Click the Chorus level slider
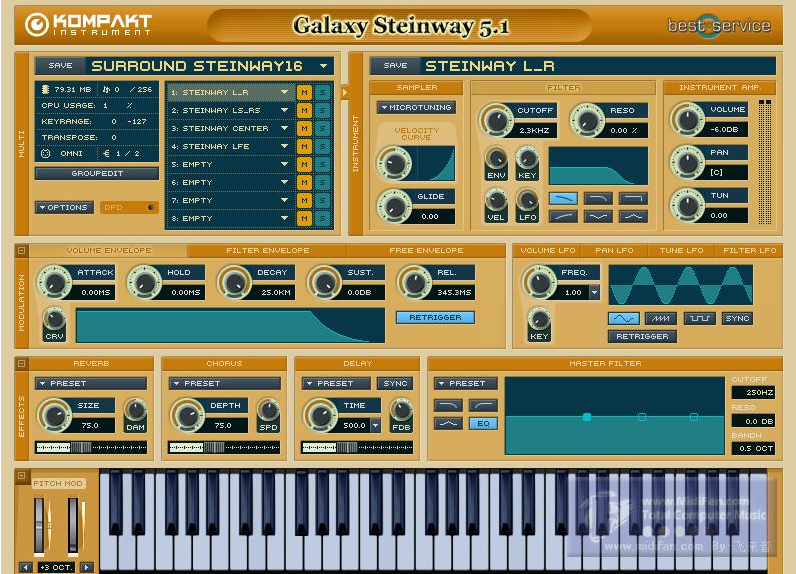 224,448
